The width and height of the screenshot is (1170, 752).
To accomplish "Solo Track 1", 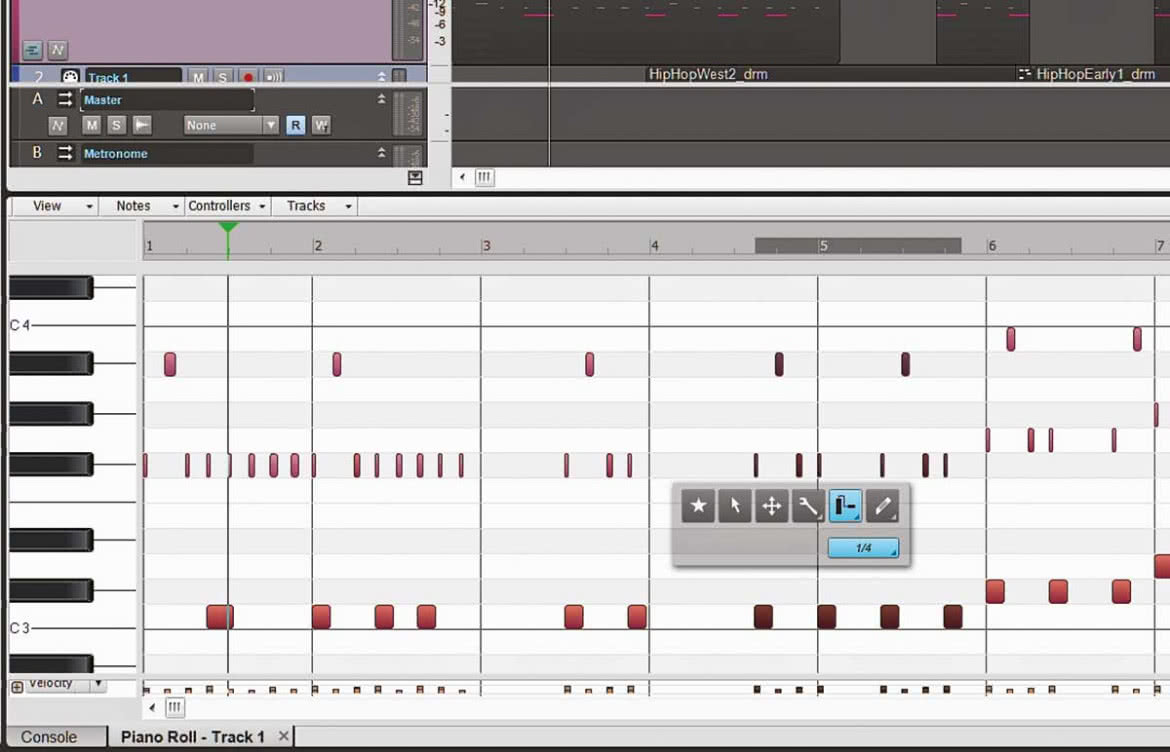I will [223, 77].
